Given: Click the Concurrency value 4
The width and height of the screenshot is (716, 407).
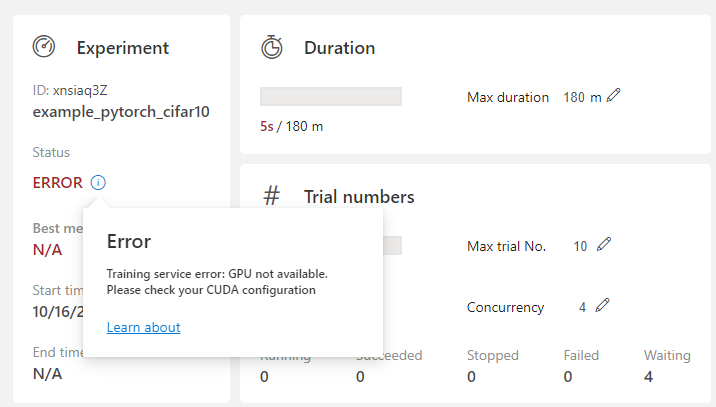Looking at the screenshot, I should click(x=582, y=307).
